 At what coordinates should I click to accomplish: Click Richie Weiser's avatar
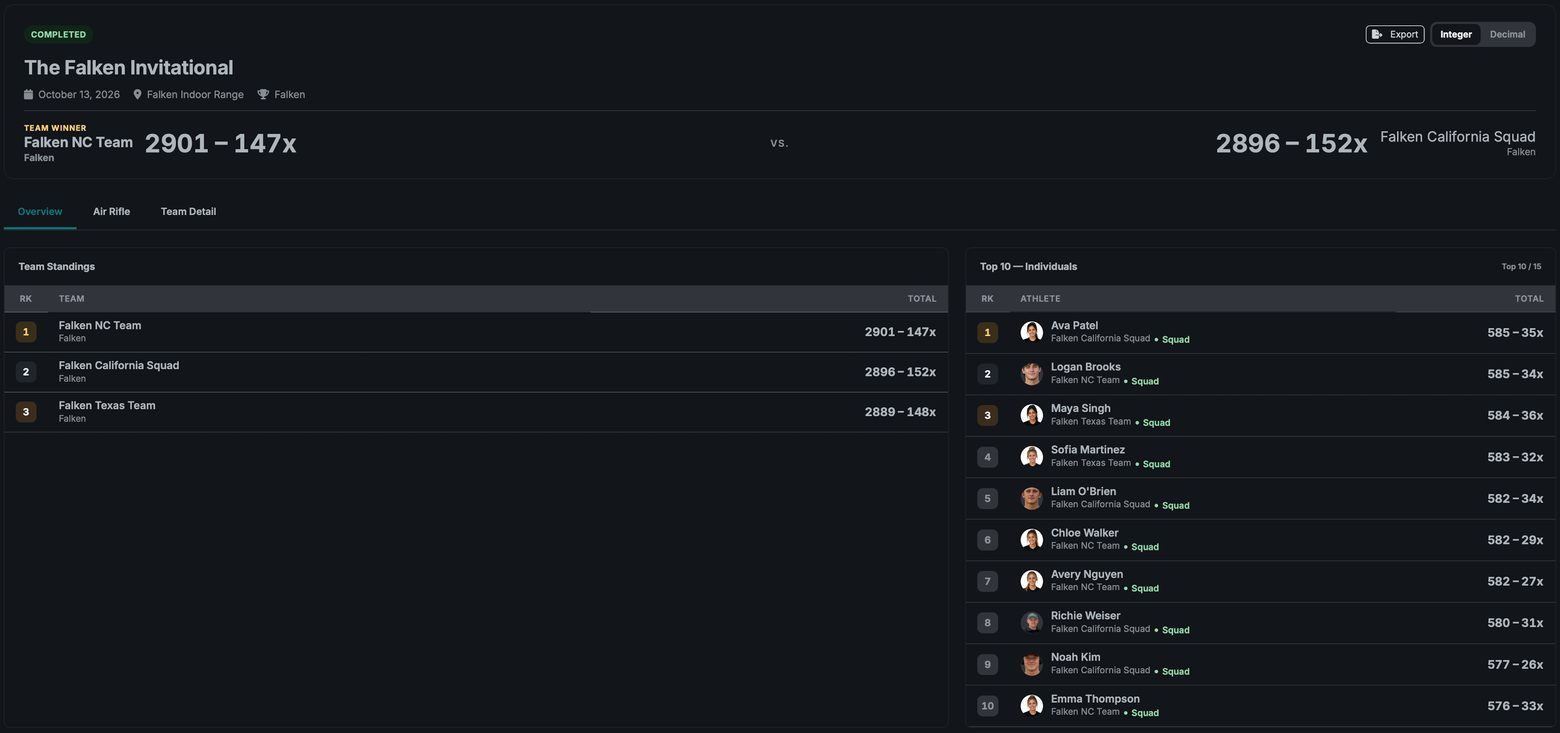(x=1031, y=623)
